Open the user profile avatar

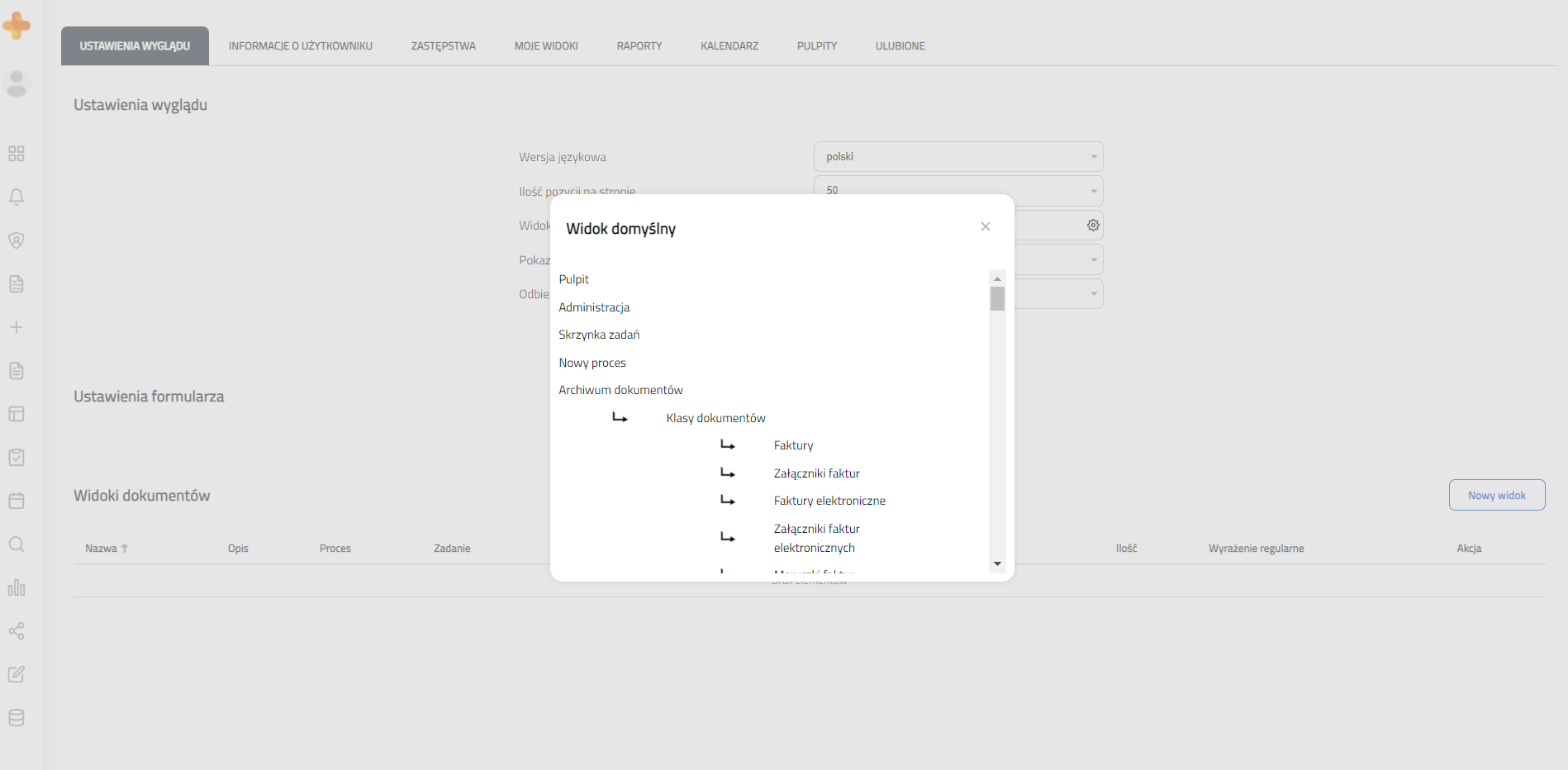(17, 84)
